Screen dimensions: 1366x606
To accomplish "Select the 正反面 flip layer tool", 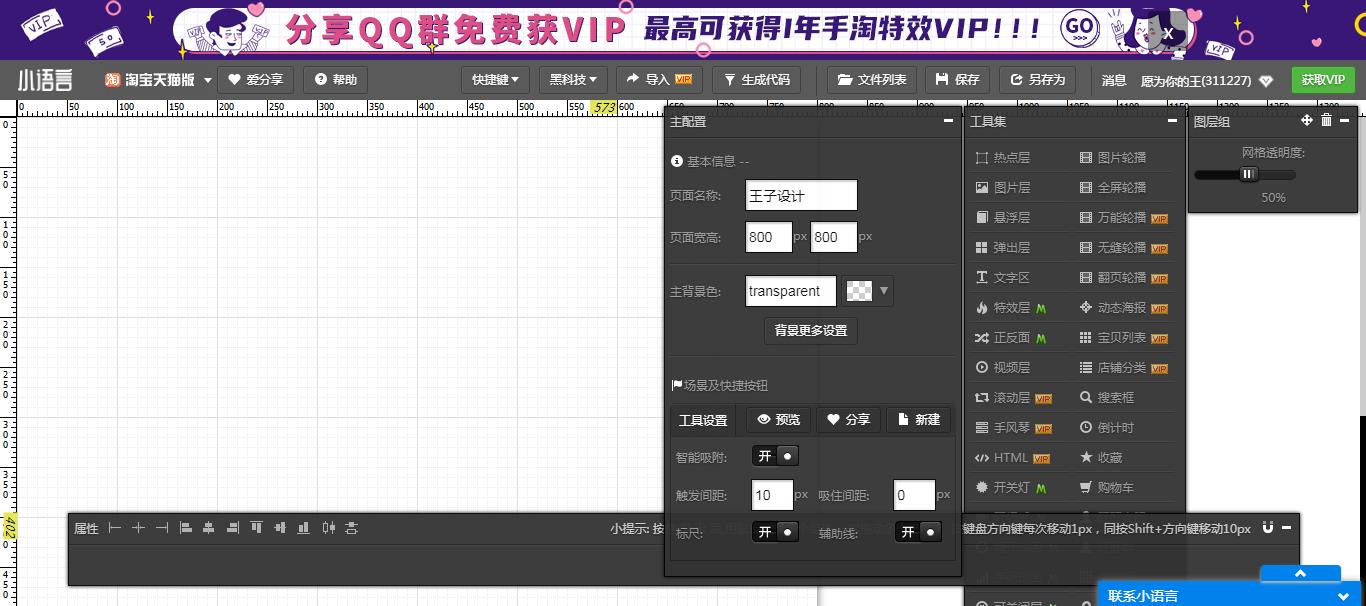I will (x=1010, y=337).
